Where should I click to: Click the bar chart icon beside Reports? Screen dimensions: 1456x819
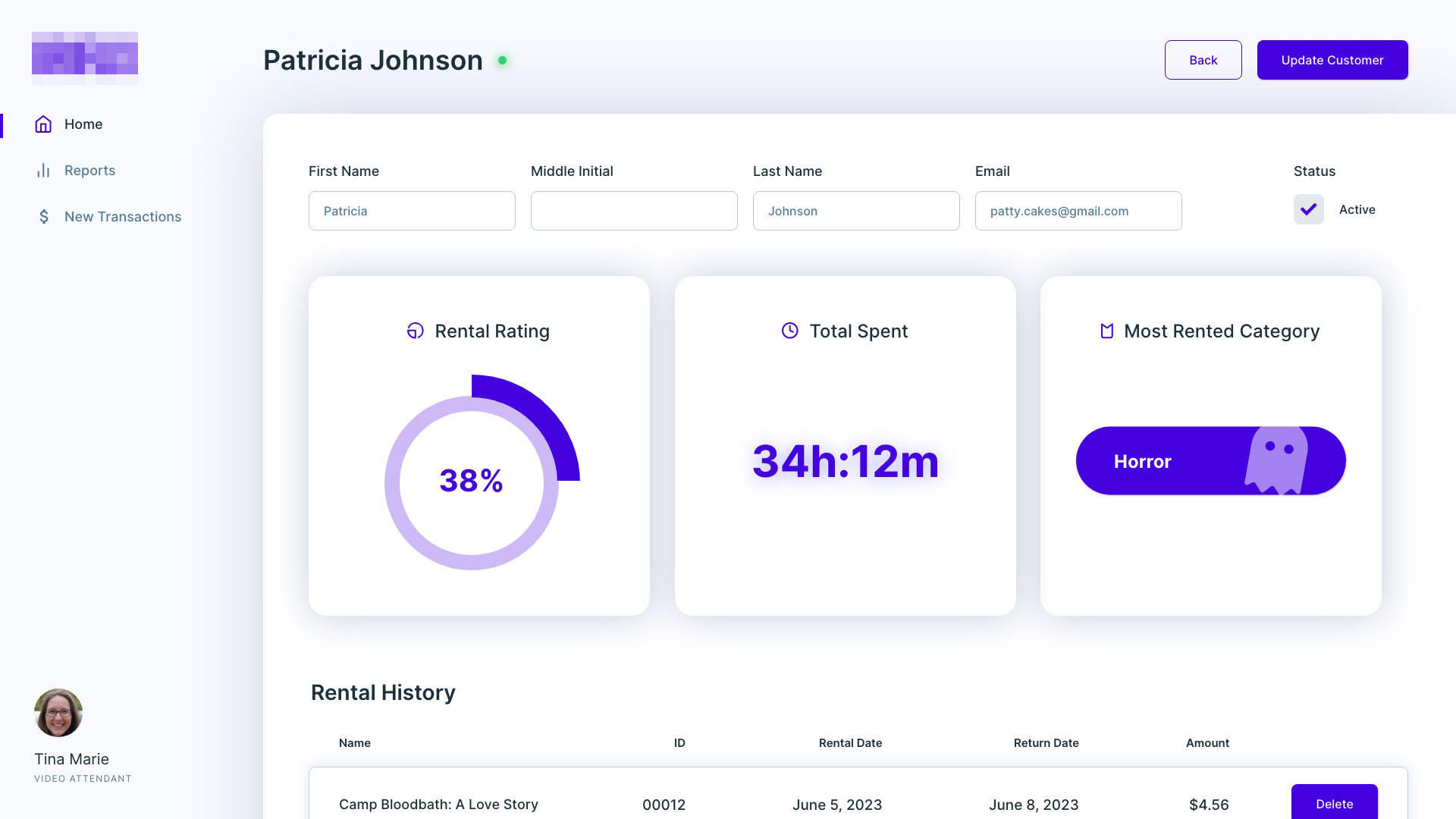(x=43, y=170)
